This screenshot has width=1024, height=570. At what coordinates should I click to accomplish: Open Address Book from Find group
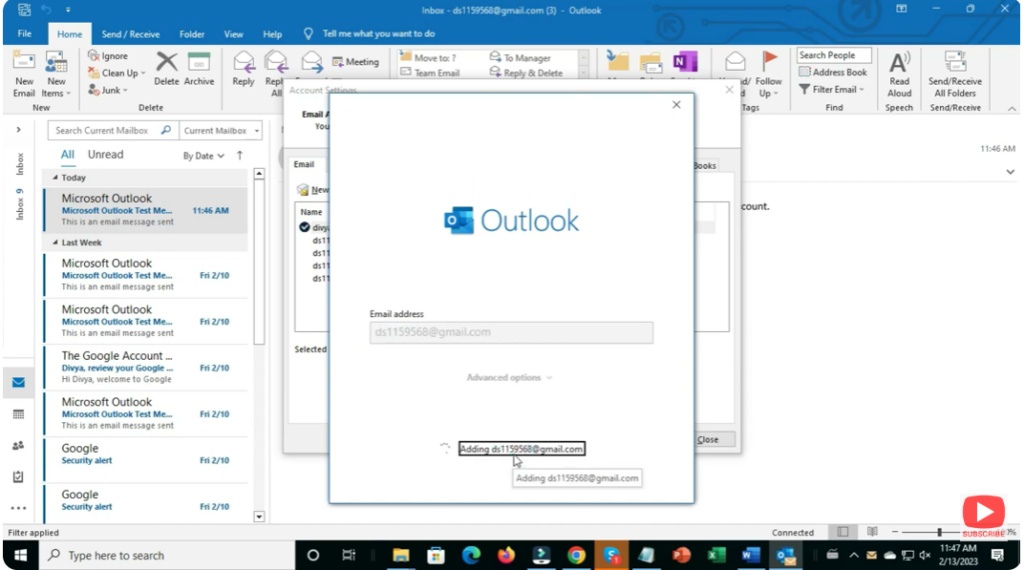tap(832, 72)
